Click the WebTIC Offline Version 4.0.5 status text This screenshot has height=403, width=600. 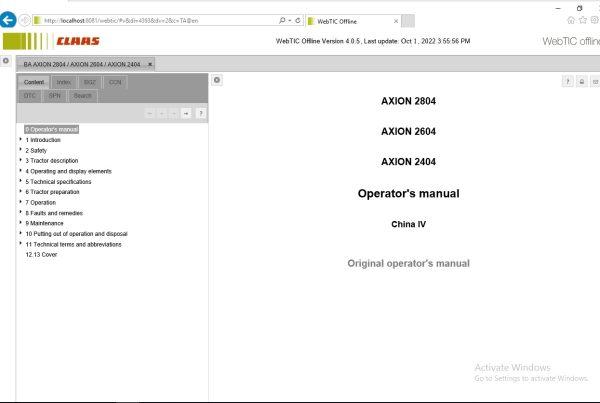(x=373, y=41)
